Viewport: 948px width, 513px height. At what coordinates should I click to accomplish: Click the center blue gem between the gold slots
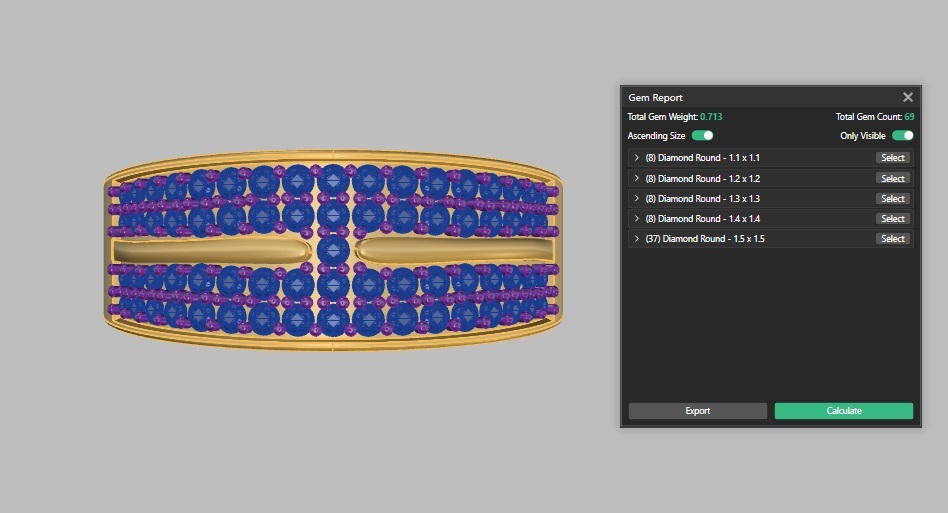pos(333,250)
